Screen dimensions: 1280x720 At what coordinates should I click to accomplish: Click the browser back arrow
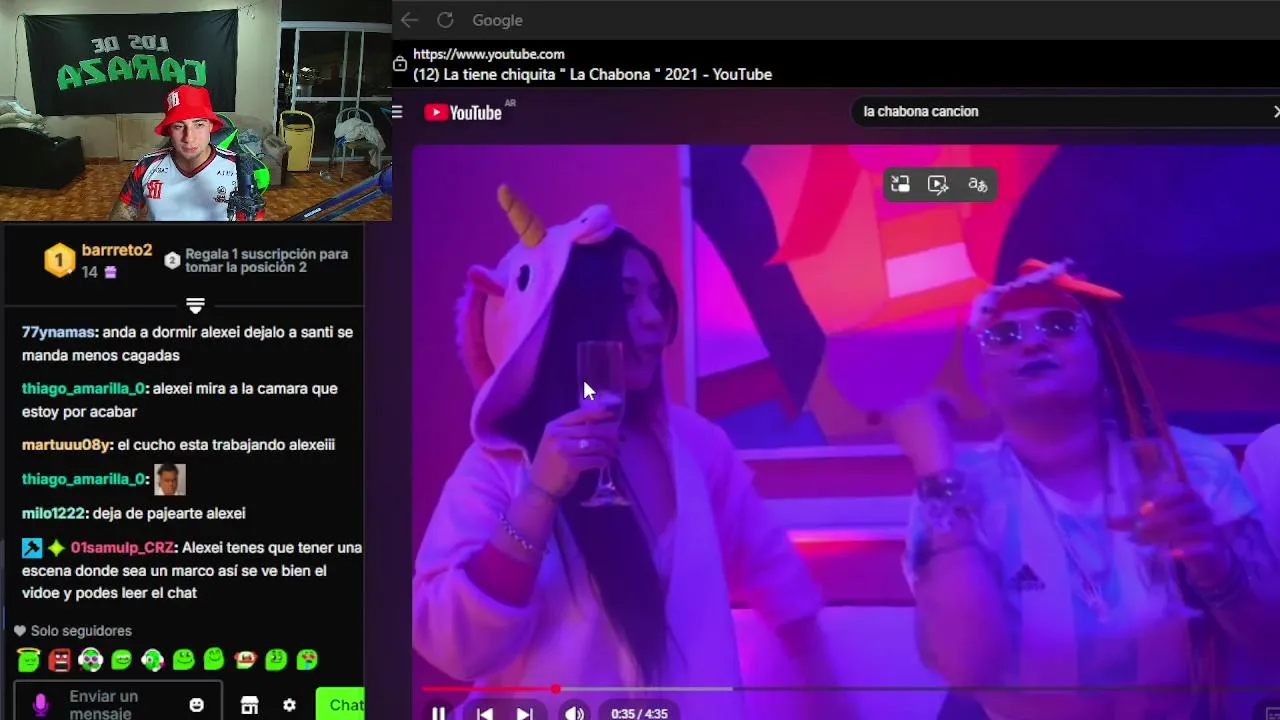tap(408, 20)
